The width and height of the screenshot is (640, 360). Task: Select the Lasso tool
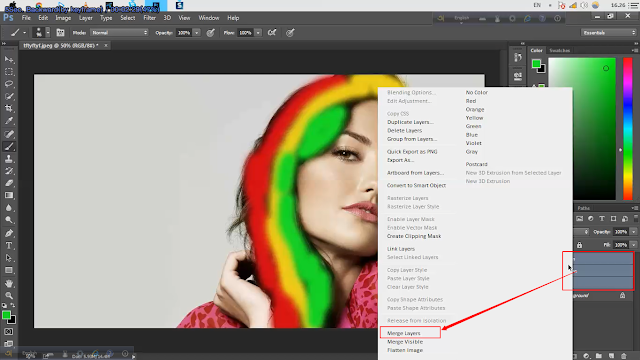pyautogui.click(x=9, y=84)
